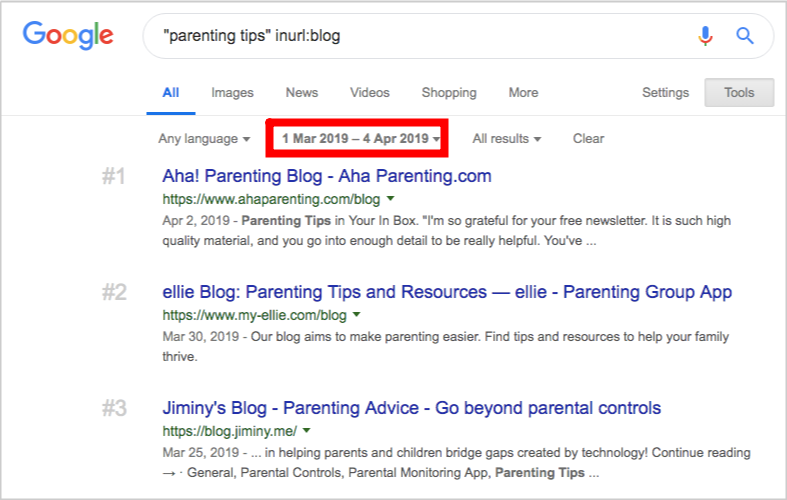Click the snippet text starting 'Mar 25, 2019'
Screen dimensions: 787x500
456,463
